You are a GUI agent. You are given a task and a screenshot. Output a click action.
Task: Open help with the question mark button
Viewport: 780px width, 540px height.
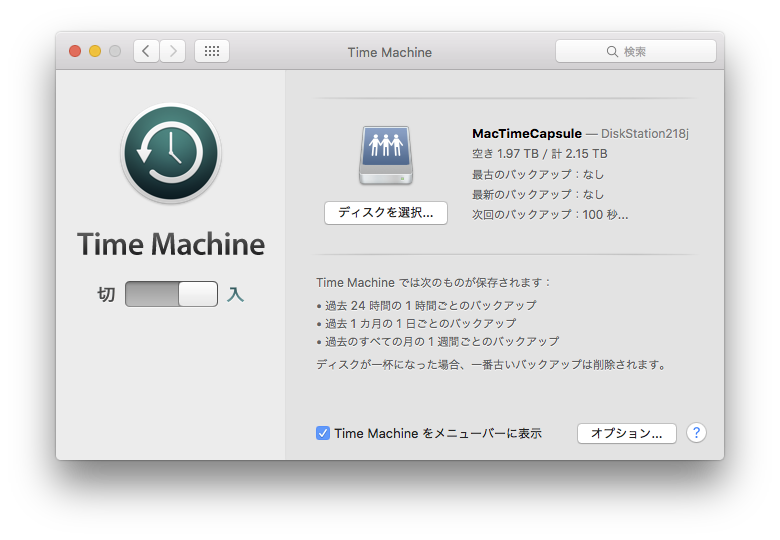696,433
